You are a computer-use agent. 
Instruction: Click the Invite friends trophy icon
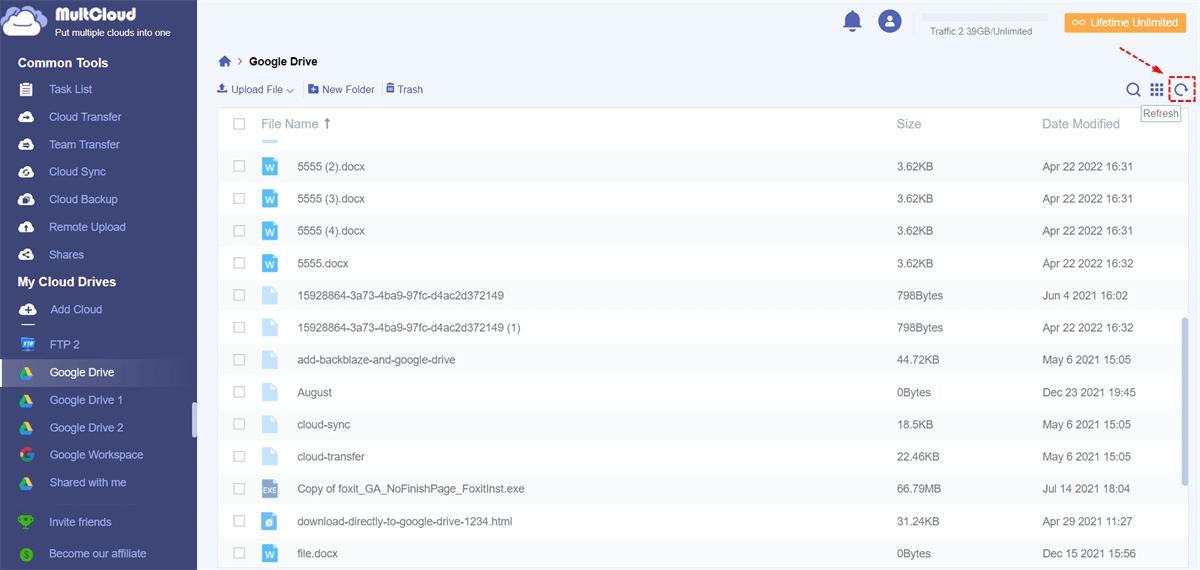tap(27, 522)
